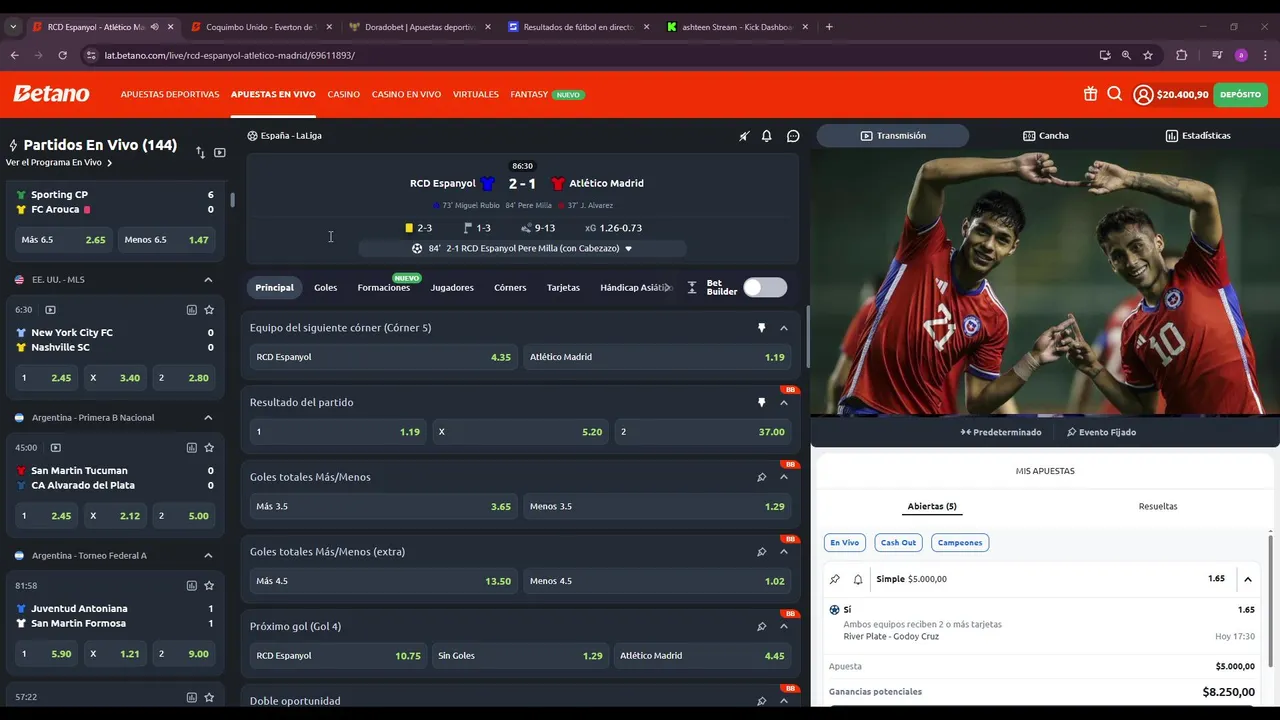Collapse Resultado del partido section
The width and height of the screenshot is (1280, 720).
click(784, 403)
